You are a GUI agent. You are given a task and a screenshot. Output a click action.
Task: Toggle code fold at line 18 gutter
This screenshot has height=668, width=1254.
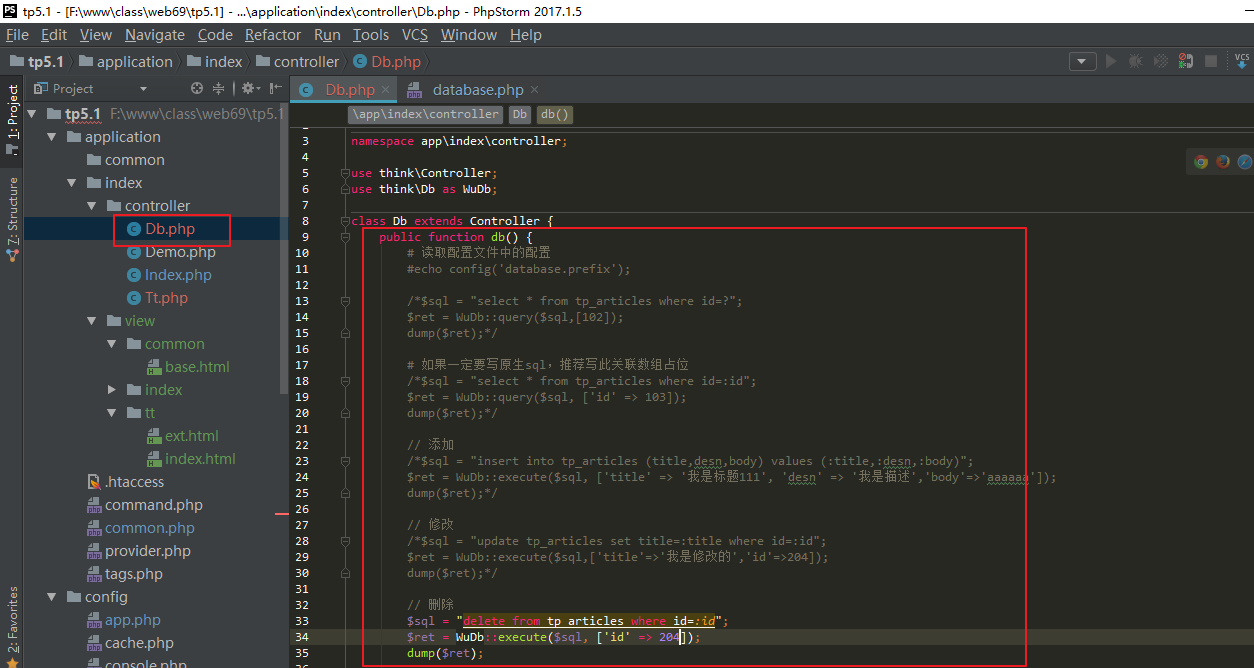(345, 381)
